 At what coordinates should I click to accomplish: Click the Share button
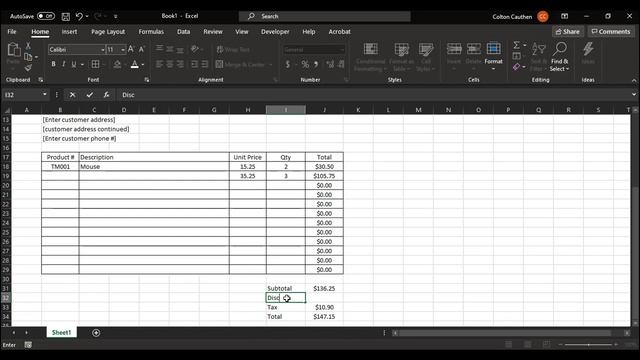coord(568,31)
